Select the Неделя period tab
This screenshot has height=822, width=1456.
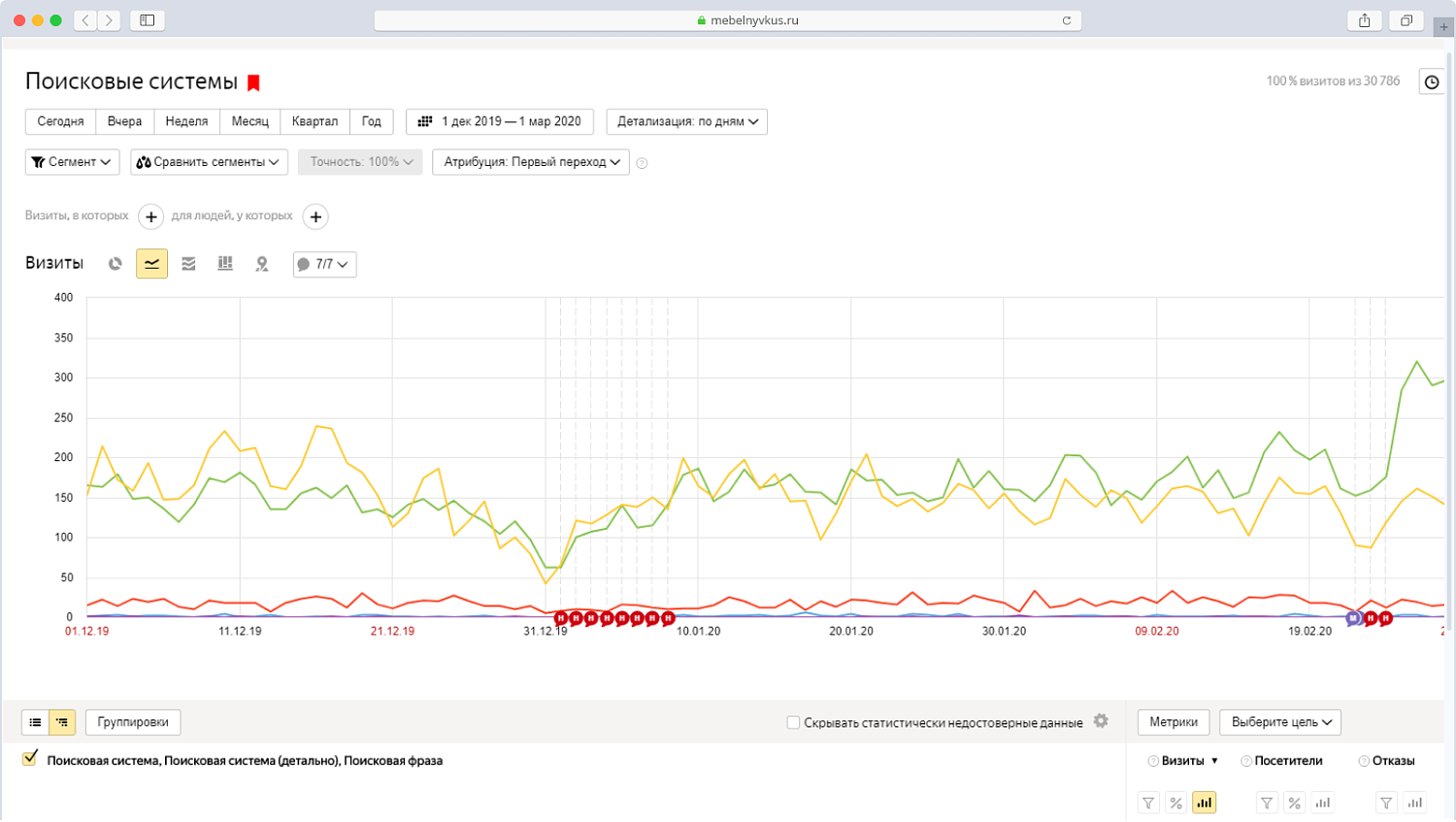(186, 121)
